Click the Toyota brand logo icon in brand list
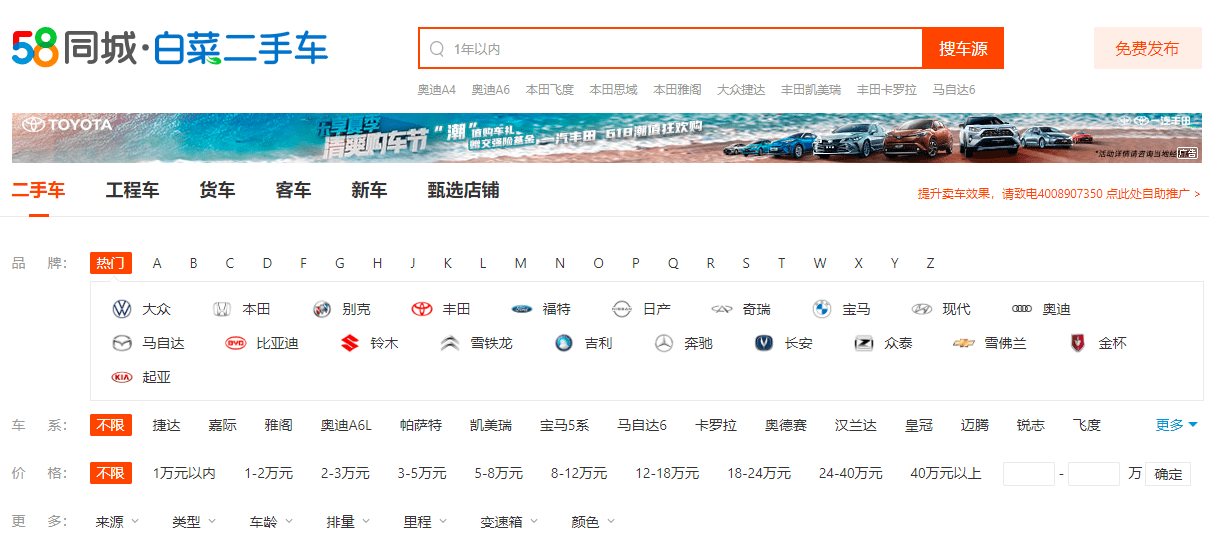 [x=422, y=310]
